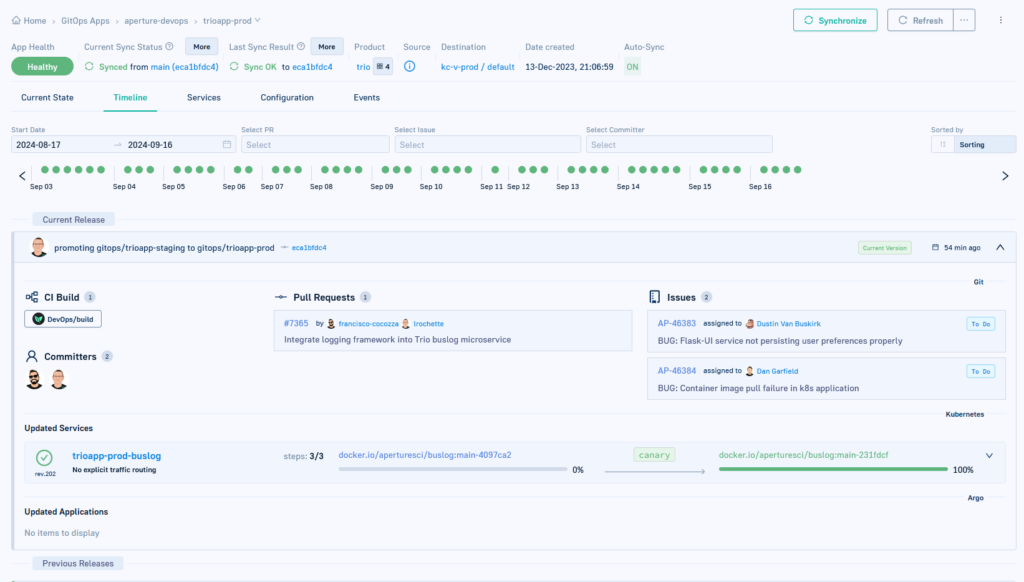Switch to the Services tab
The height and width of the screenshot is (582, 1024).
(x=203, y=98)
